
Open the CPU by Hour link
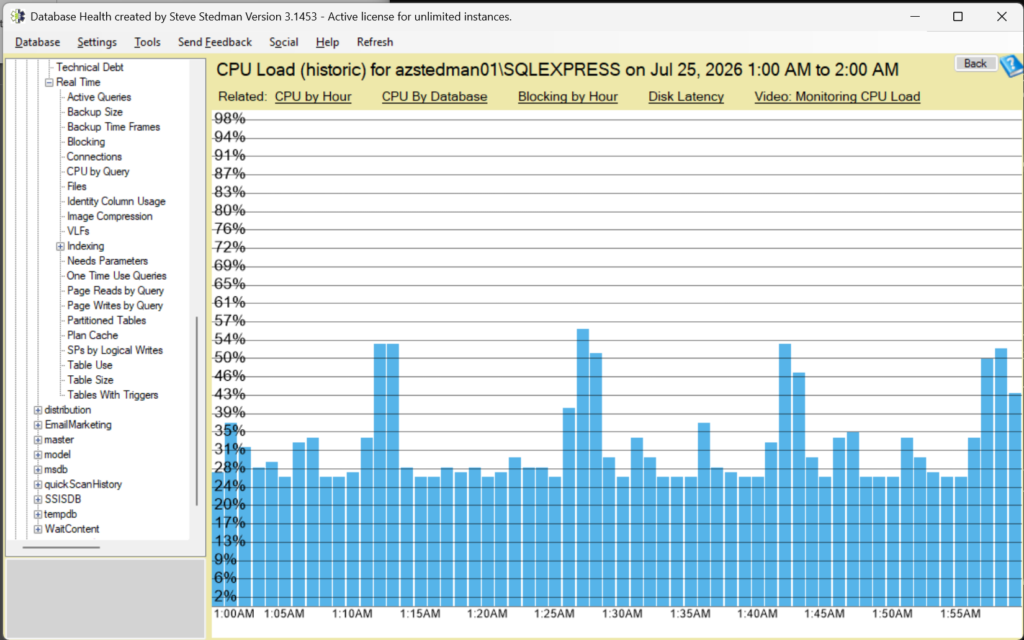313,97
